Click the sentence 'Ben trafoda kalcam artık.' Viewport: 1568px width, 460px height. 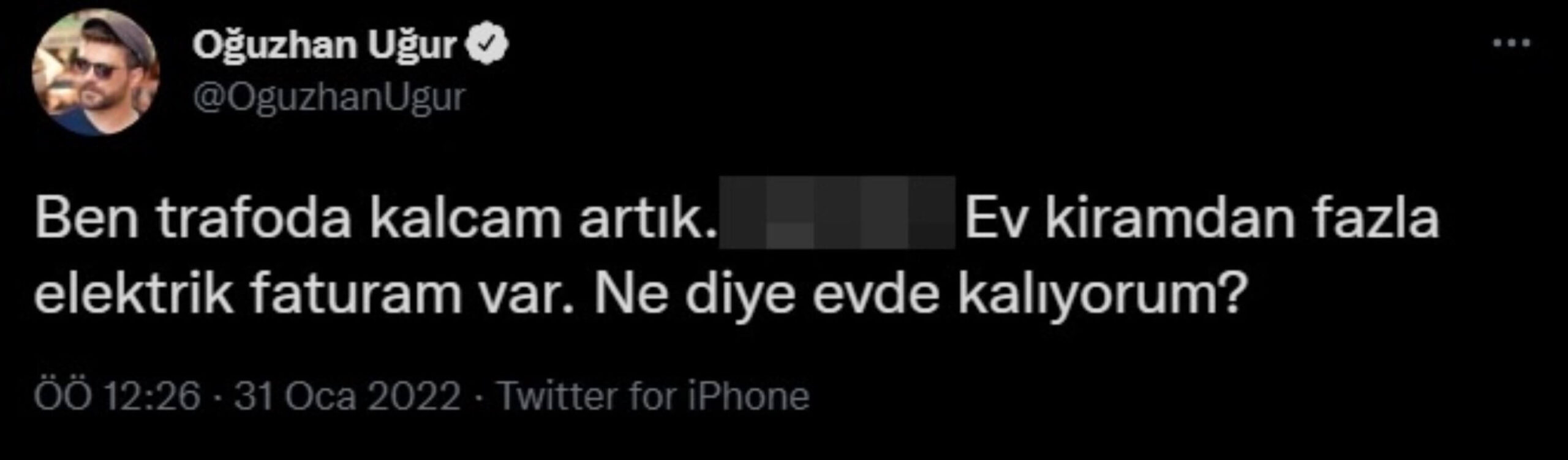pos(375,219)
